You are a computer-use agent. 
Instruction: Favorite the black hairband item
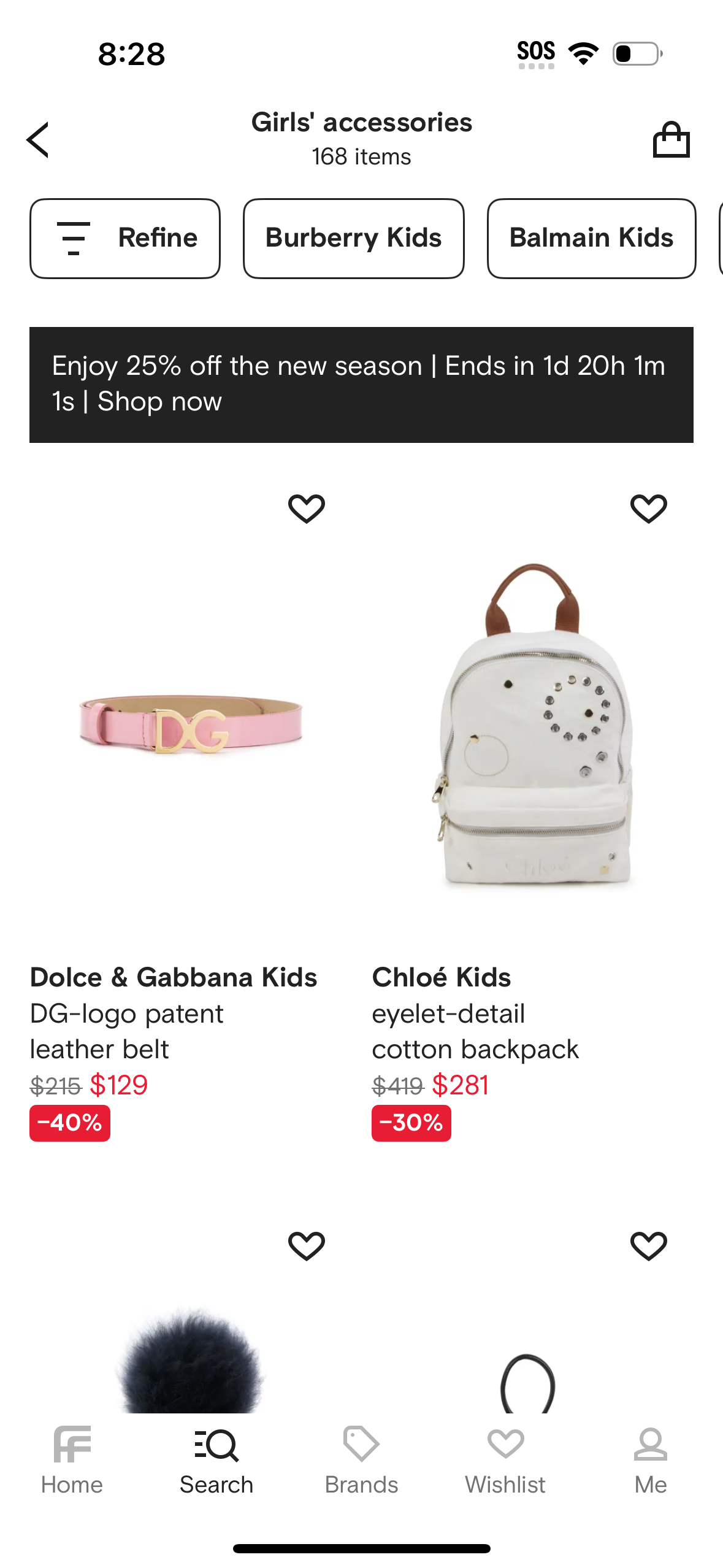648,1246
